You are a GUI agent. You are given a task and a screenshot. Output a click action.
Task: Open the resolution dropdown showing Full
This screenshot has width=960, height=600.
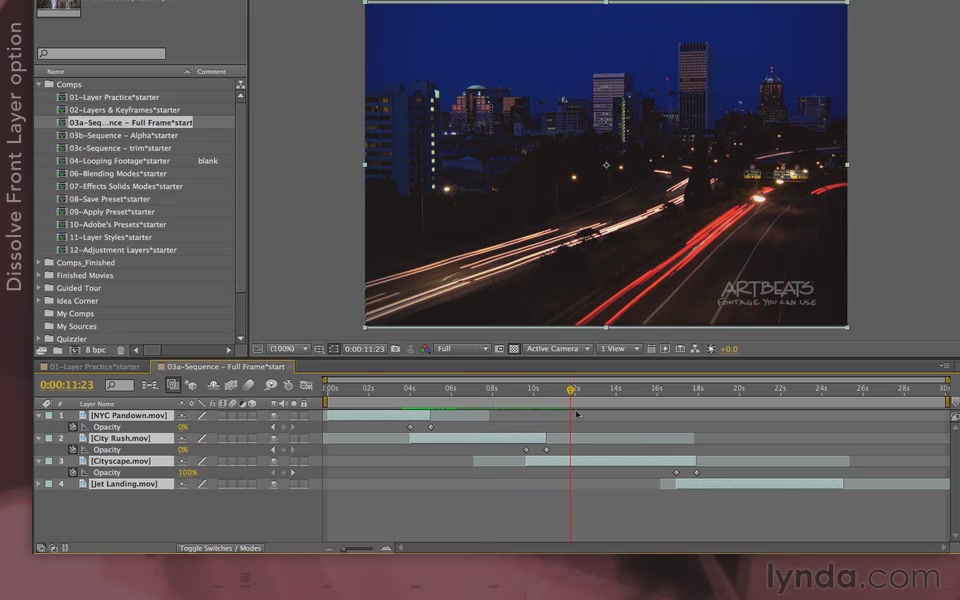point(462,349)
